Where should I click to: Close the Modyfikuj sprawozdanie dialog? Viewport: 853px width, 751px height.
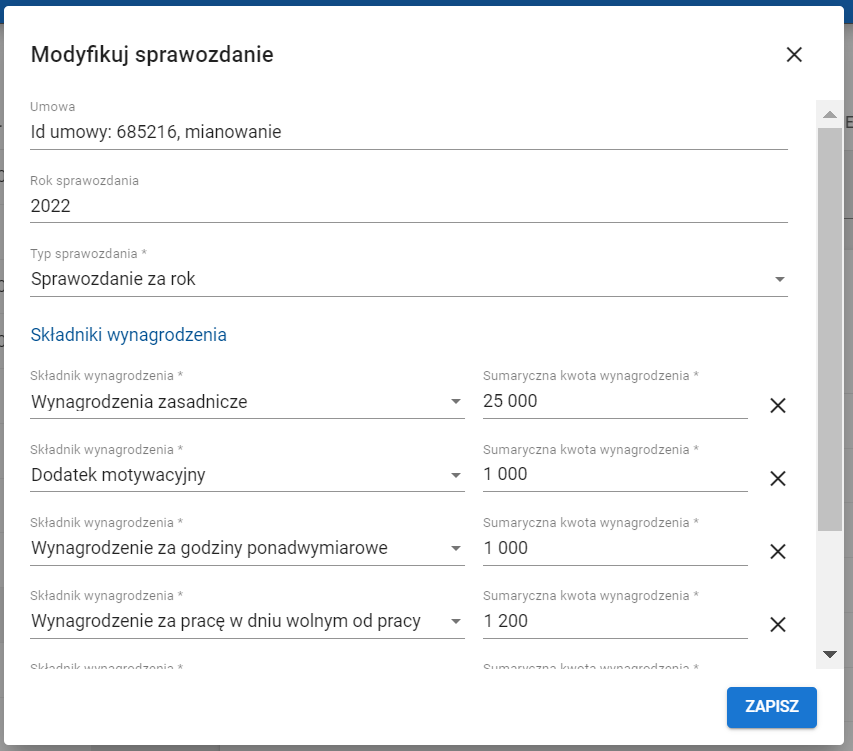(794, 55)
